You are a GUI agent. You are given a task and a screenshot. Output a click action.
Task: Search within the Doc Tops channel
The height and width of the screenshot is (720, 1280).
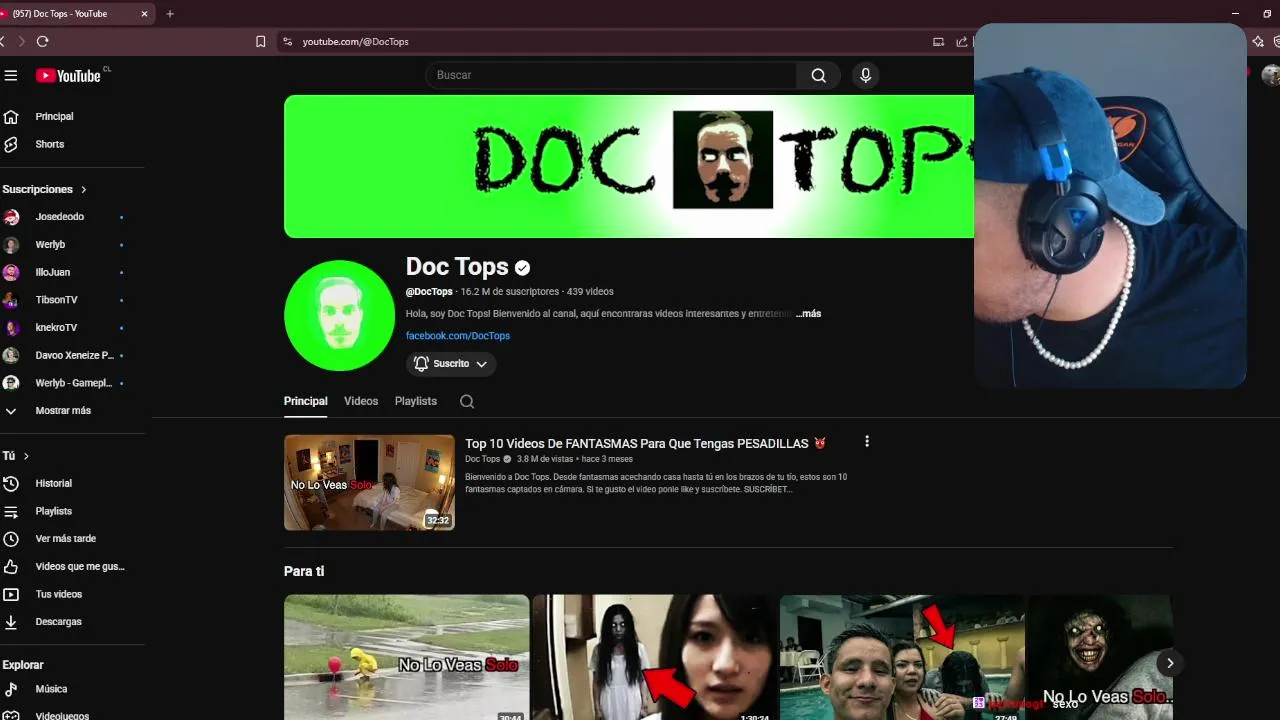467,401
